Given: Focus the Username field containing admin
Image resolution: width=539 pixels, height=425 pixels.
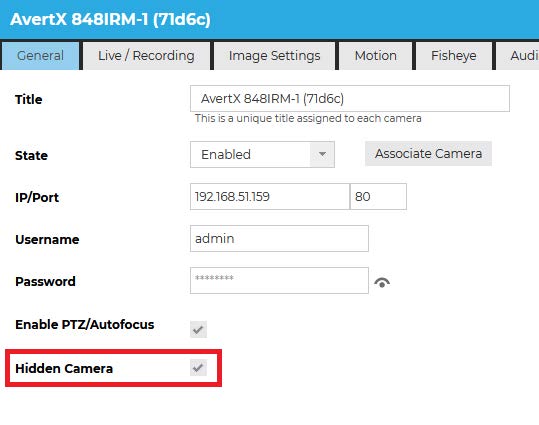Looking at the screenshot, I should (x=279, y=239).
